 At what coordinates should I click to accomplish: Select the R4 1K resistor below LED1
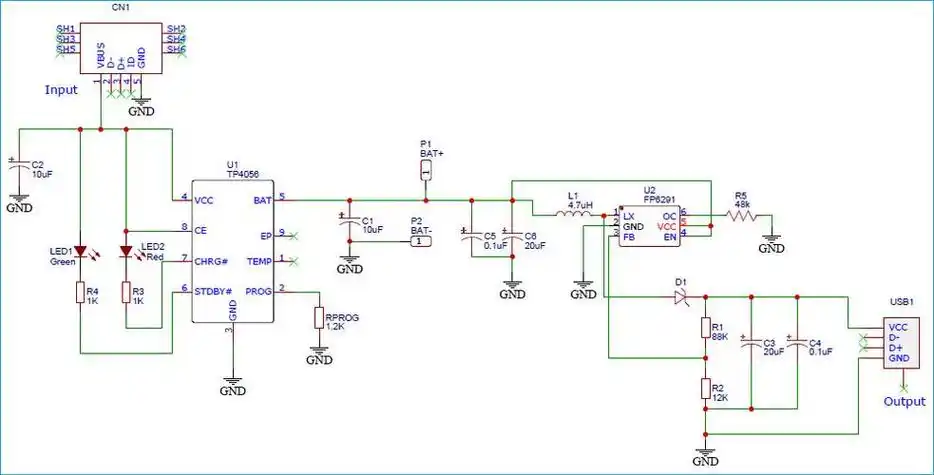coord(79,292)
